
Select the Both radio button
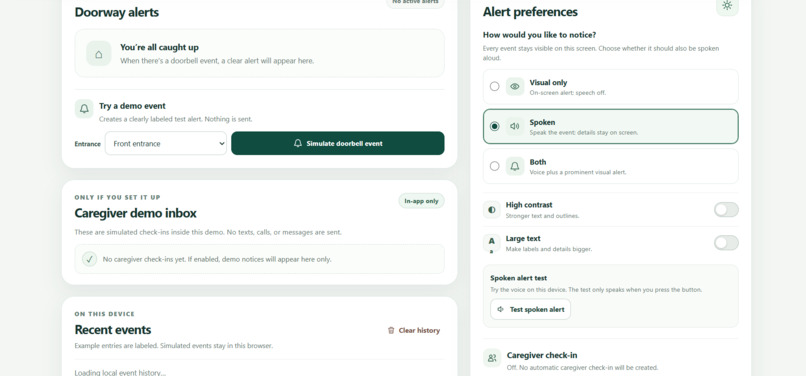pos(494,166)
